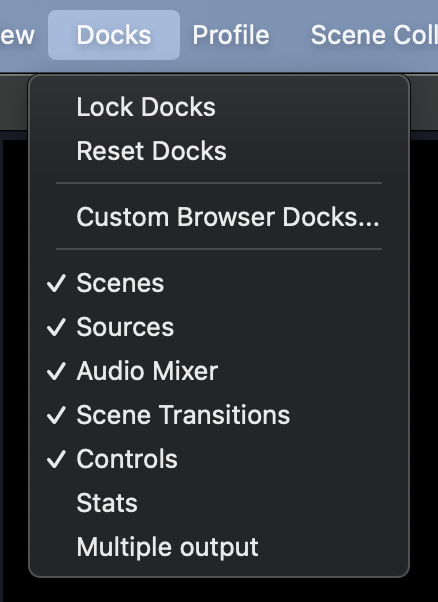This screenshot has width=438, height=602.
Task: Open the partially visible View menu
Action: click(x=17, y=35)
